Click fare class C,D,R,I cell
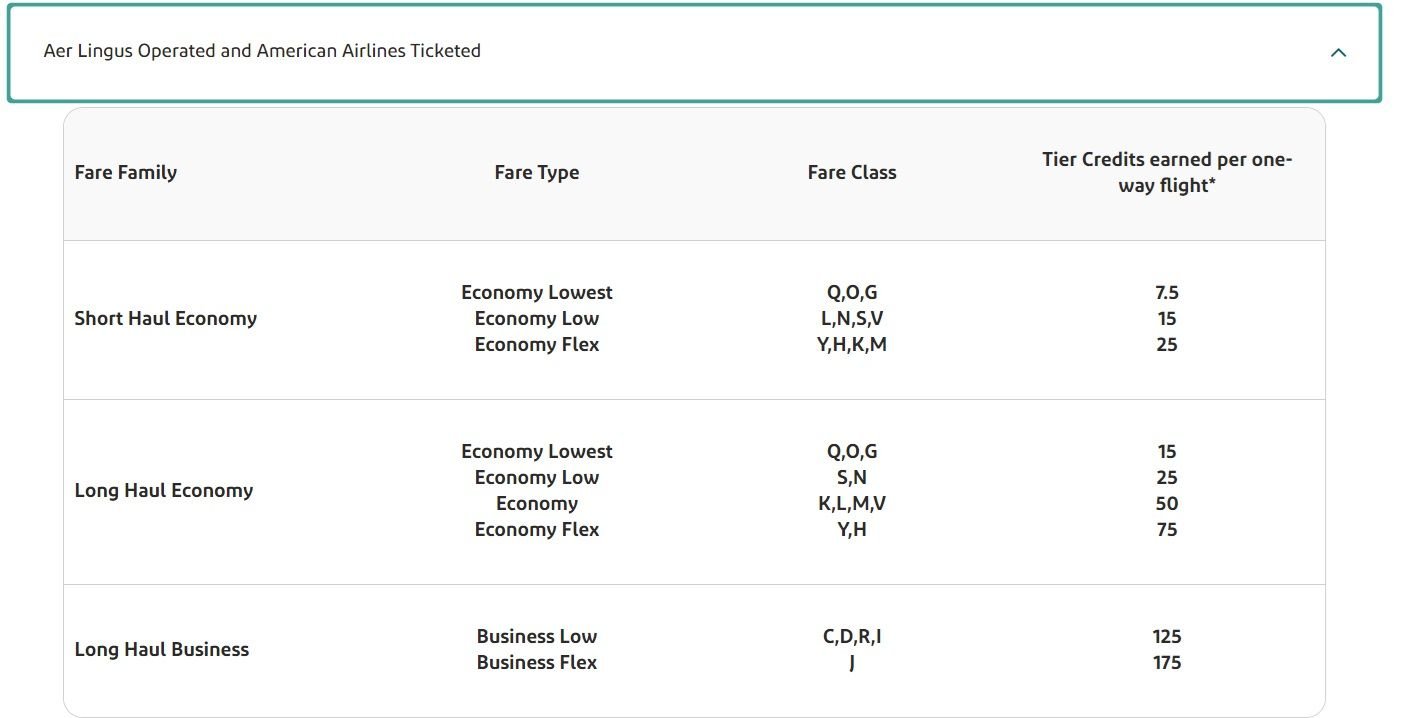The width and height of the screenshot is (1403, 718). coord(851,636)
